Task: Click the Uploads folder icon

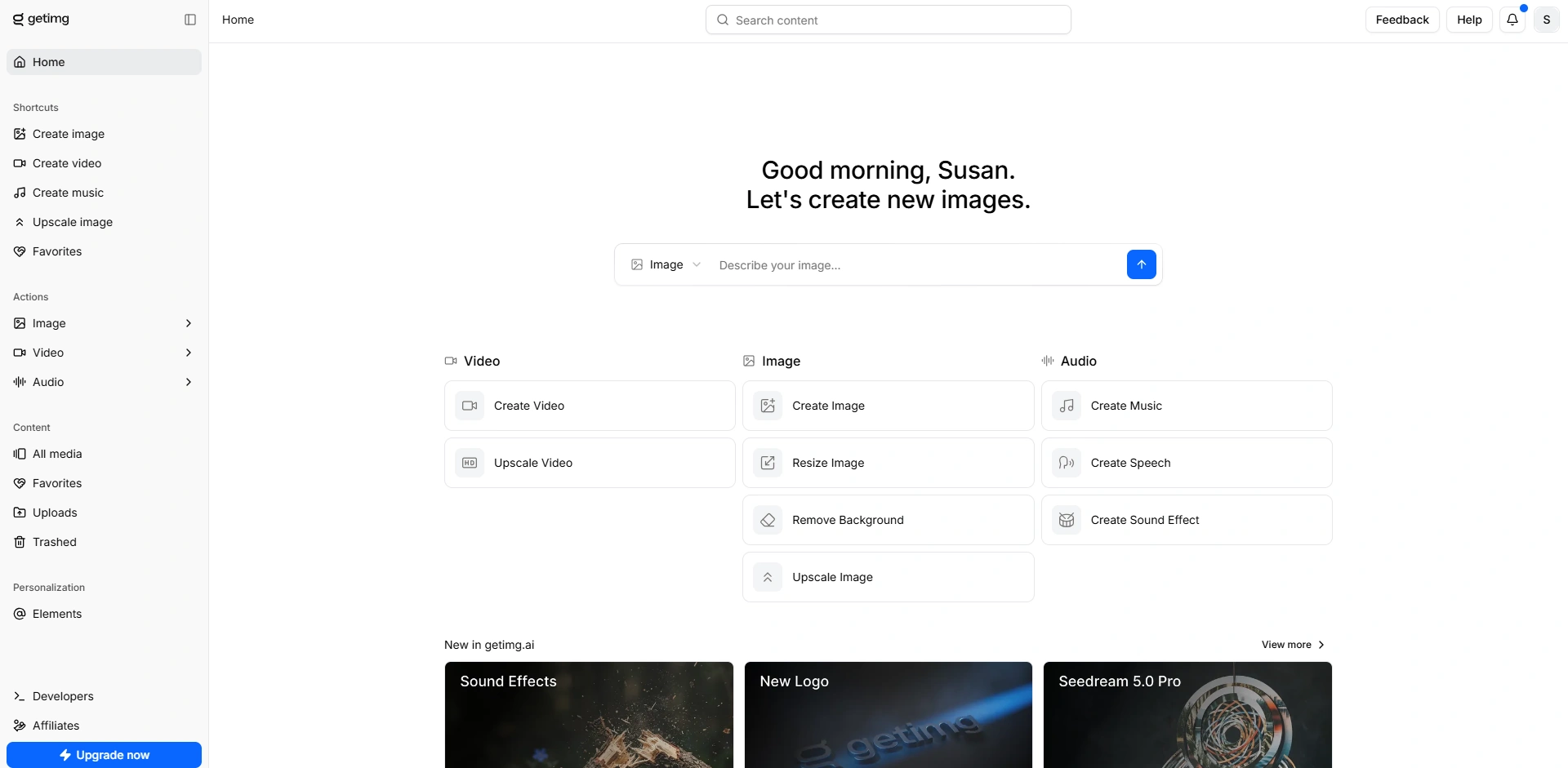Action: [20, 513]
